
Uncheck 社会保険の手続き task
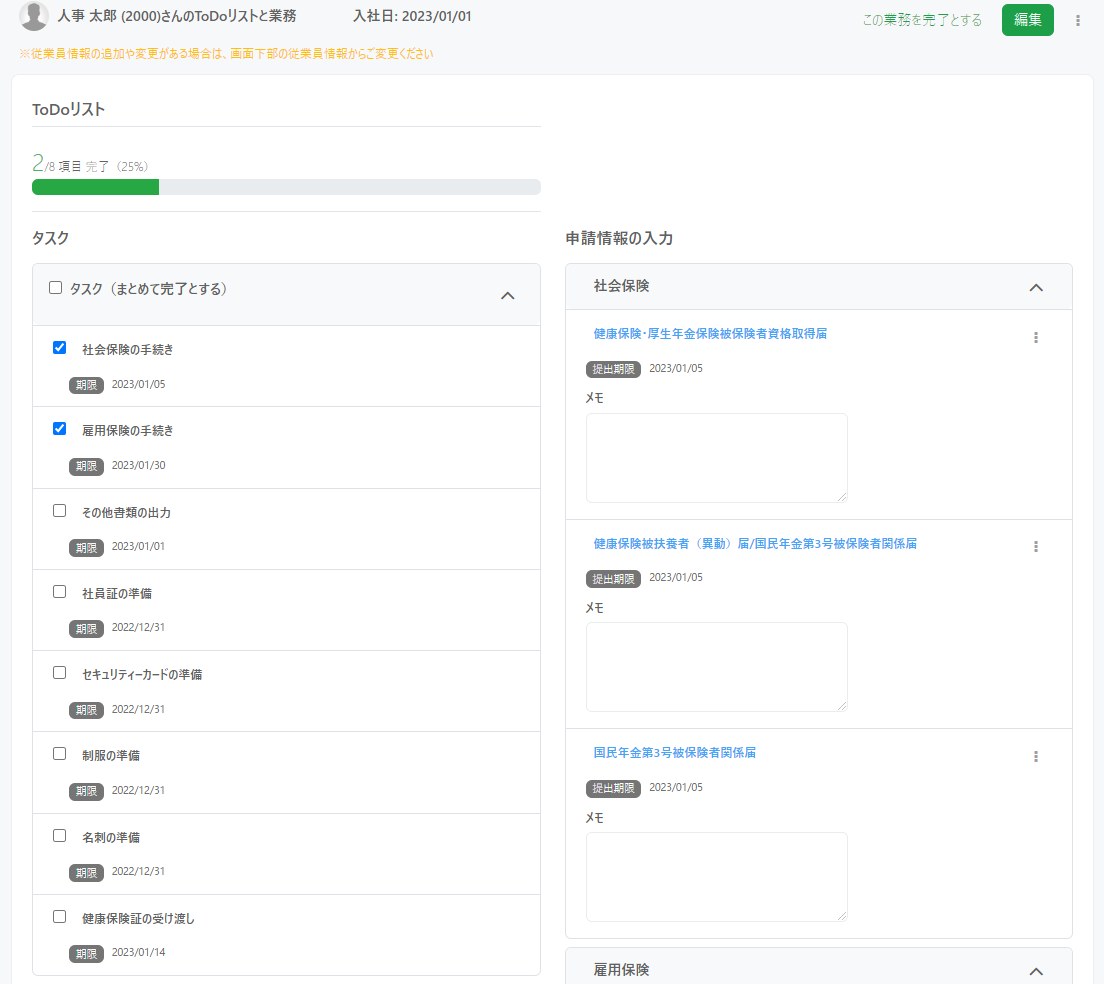point(60,348)
